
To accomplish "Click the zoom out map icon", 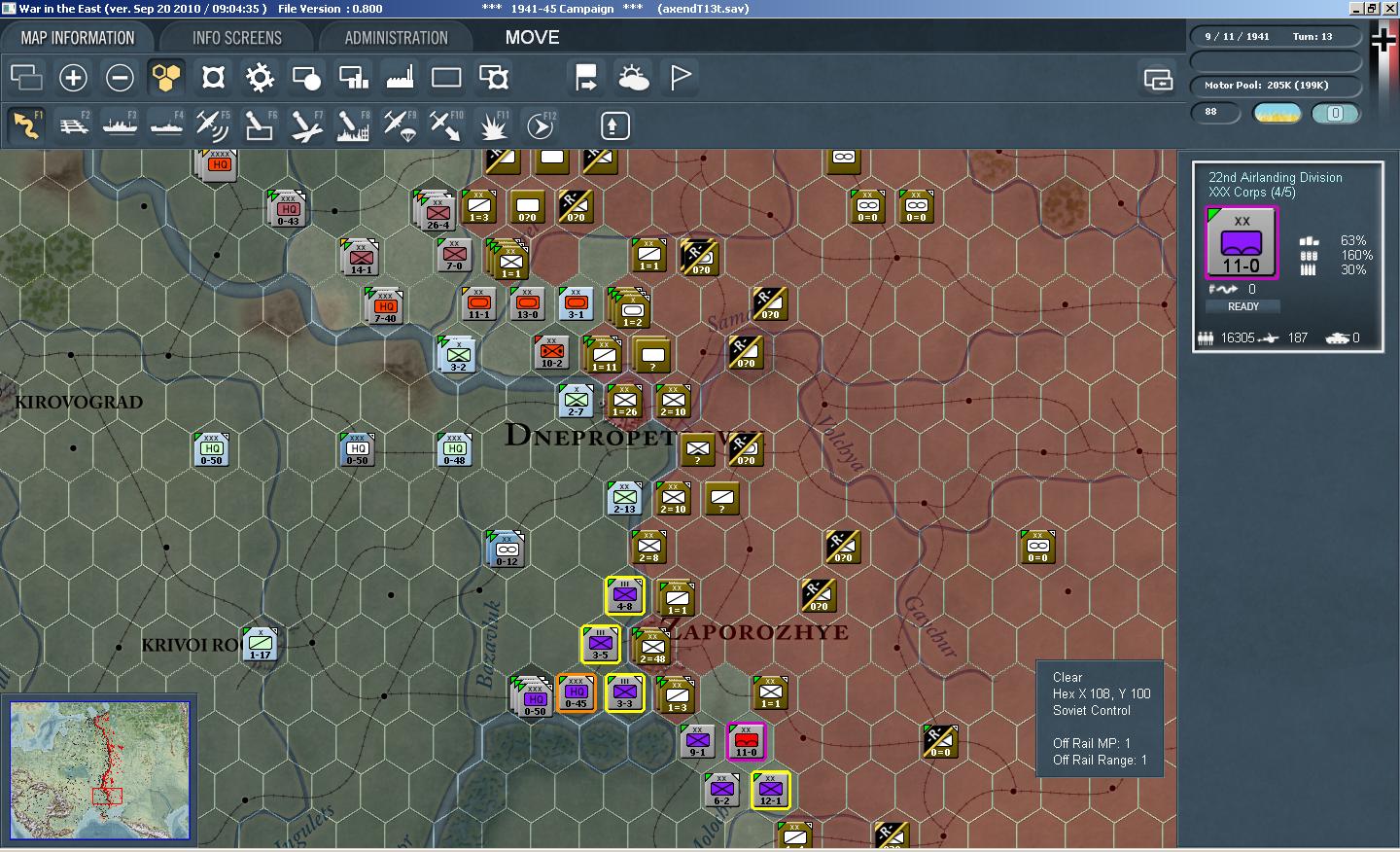I will [120, 78].
